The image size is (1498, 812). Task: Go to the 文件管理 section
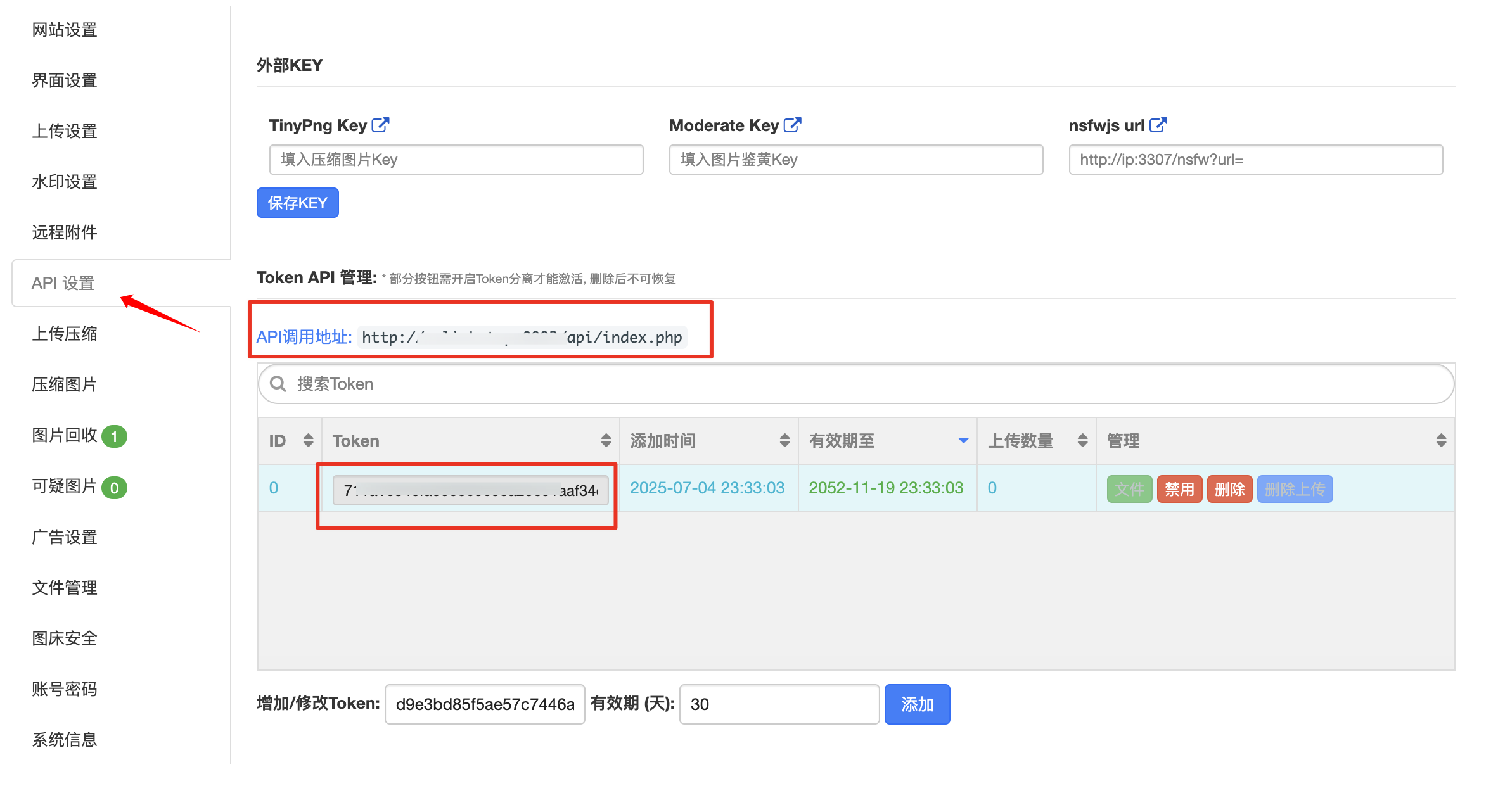pyautogui.click(x=64, y=587)
